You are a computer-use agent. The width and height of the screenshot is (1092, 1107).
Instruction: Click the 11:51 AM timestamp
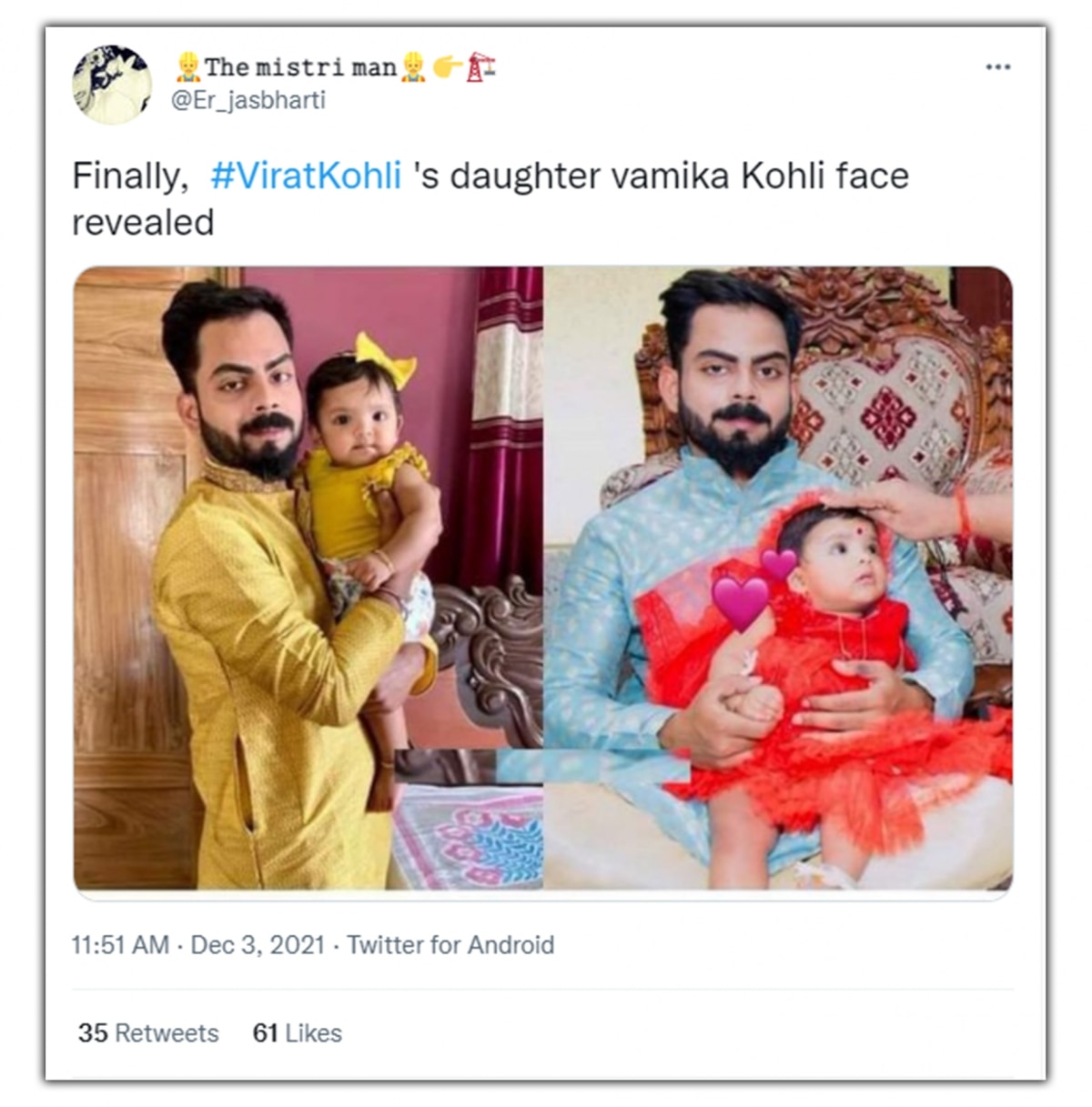(120, 945)
